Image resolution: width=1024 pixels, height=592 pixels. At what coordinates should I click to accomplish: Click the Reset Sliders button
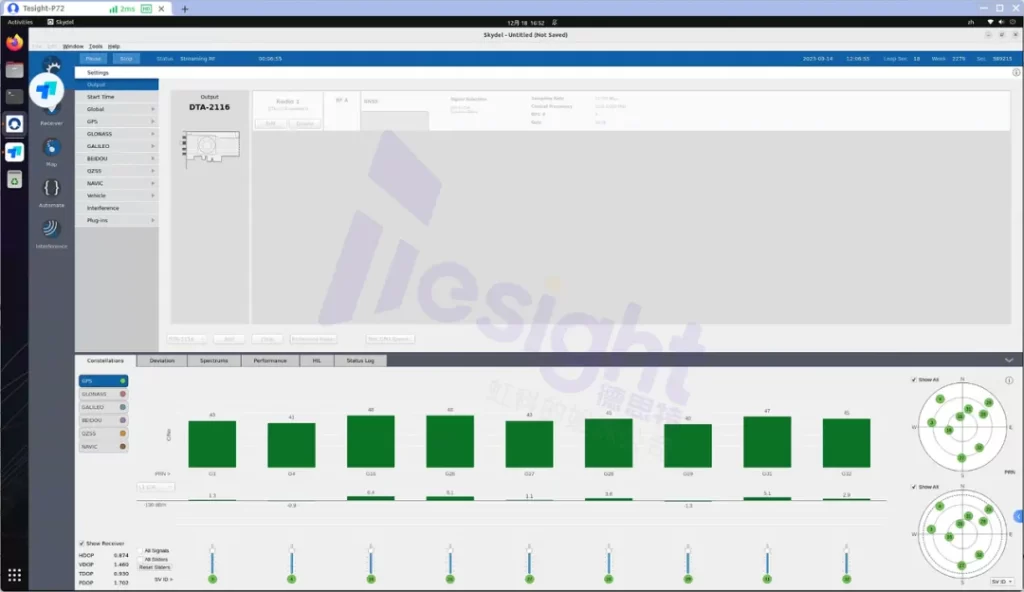tap(155, 567)
